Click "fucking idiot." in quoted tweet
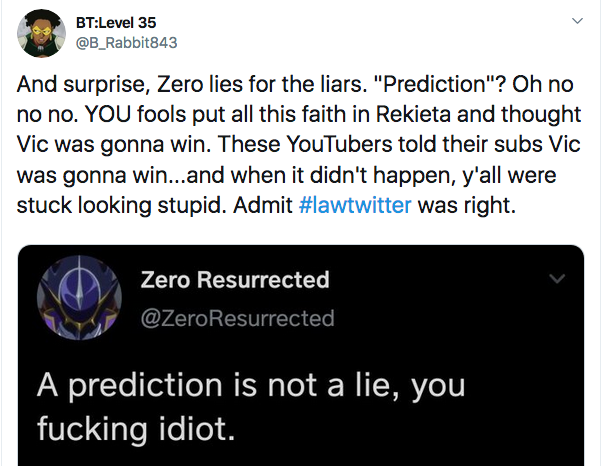The width and height of the screenshot is (603, 466). [136, 429]
